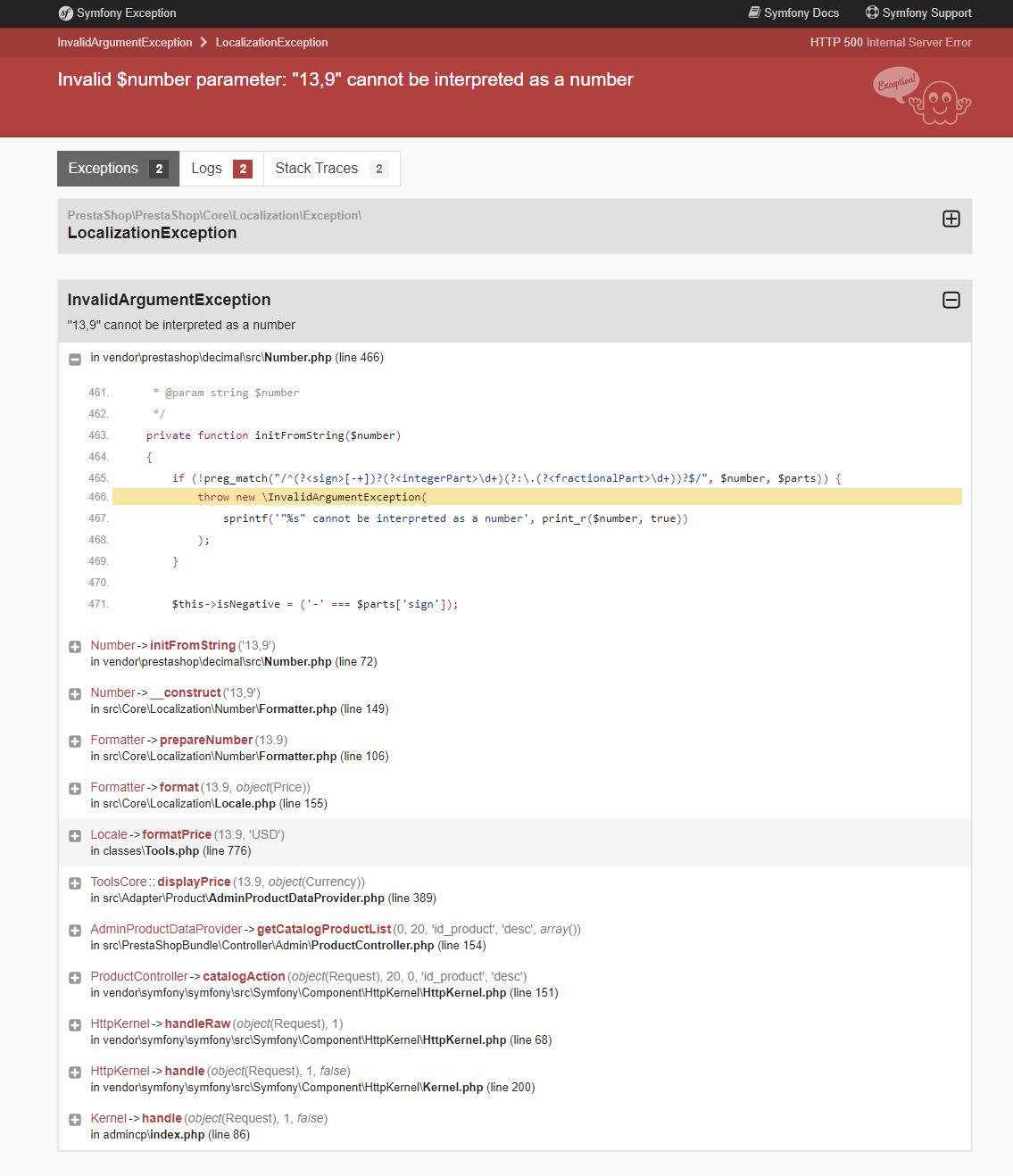The image size is (1013, 1176).
Task: Click the ghost exception mascot image
Action: 922,96
